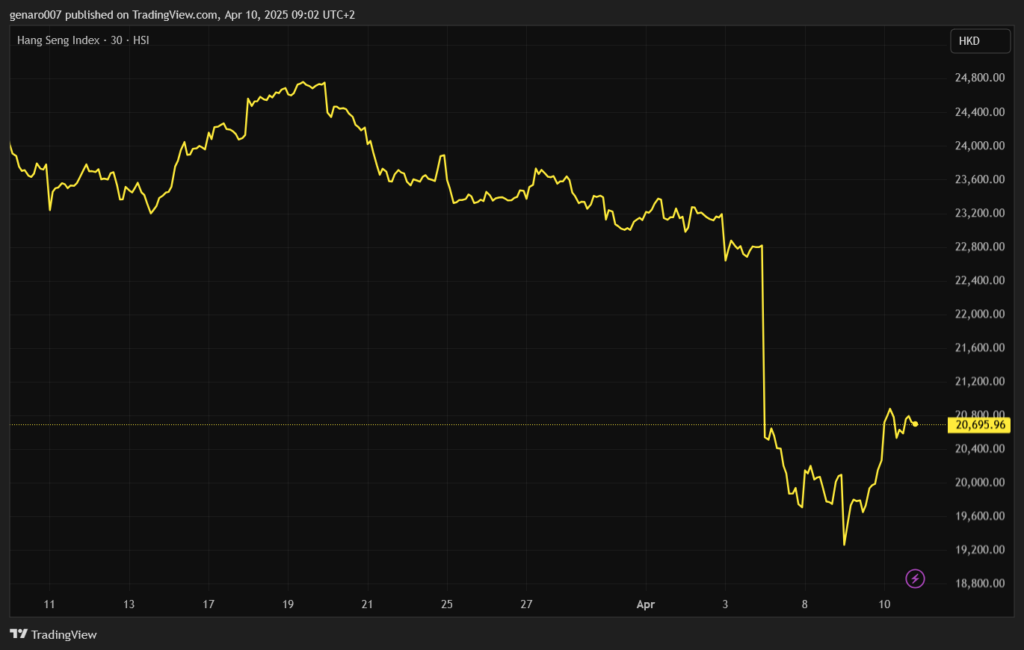Click the 3 date label after Apr
Viewport: 1024px width, 650px height.
pyautogui.click(x=725, y=604)
